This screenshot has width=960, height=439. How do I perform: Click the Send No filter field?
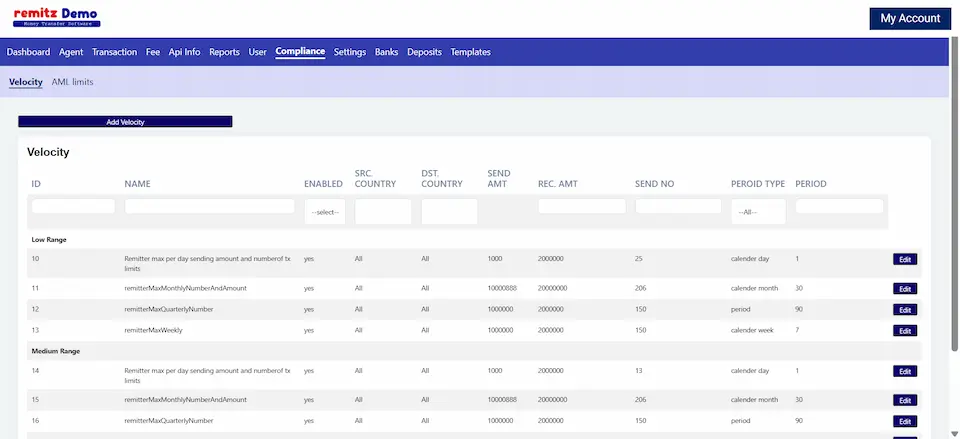(678, 206)
